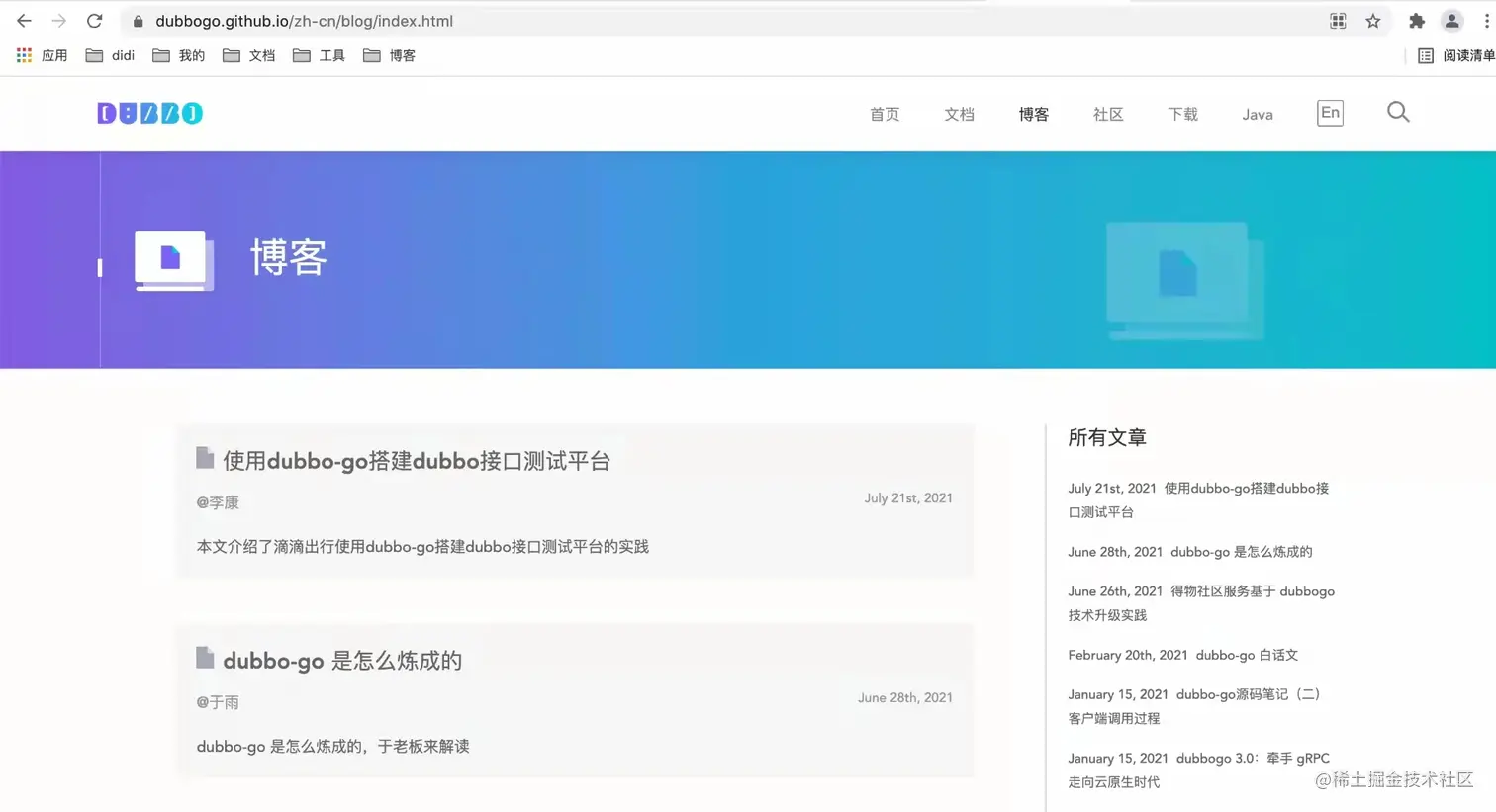Open sidebar article dubbo-go 白话文

[x=1183, y=655]
